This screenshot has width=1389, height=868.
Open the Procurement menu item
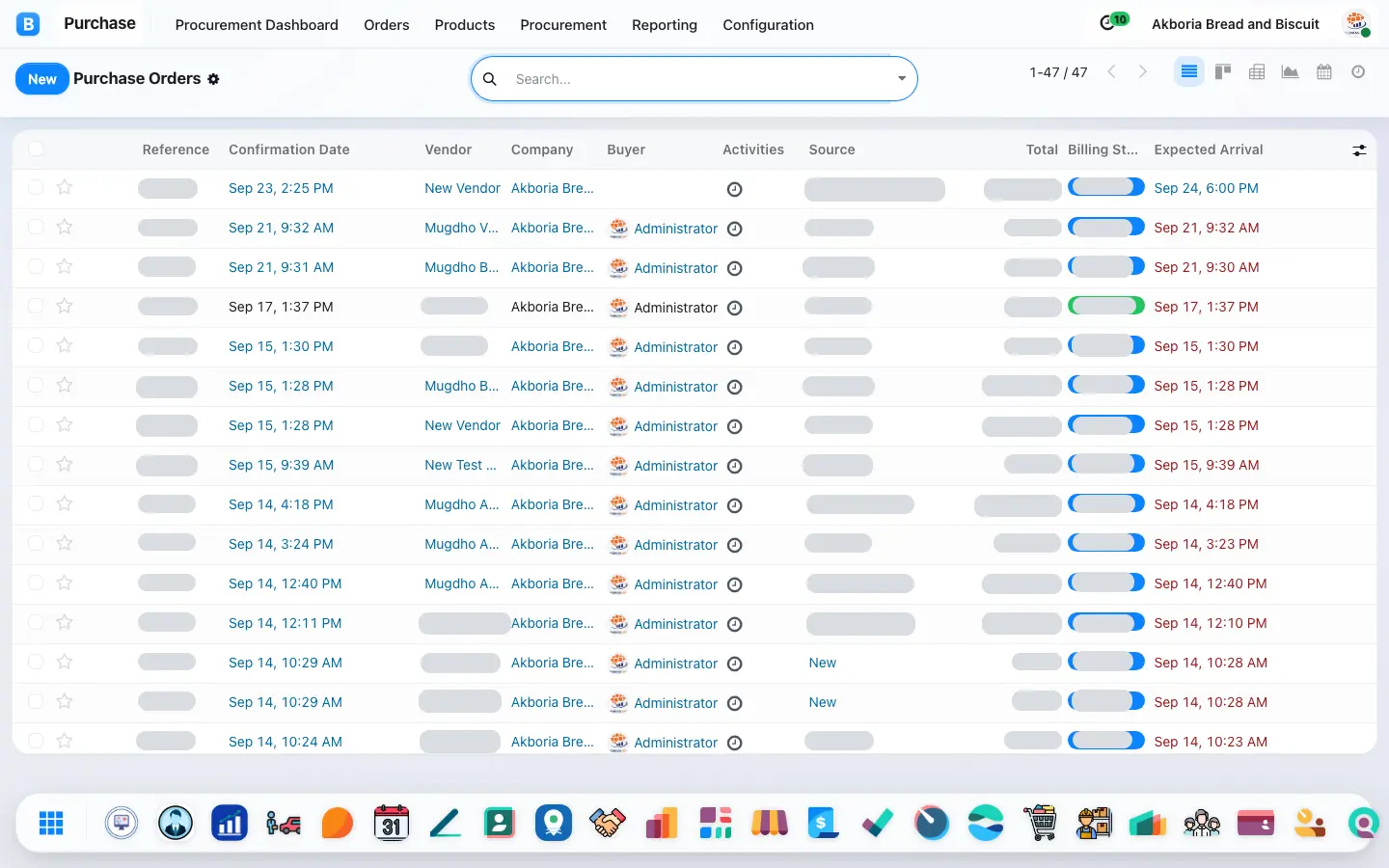pos(563,25)
